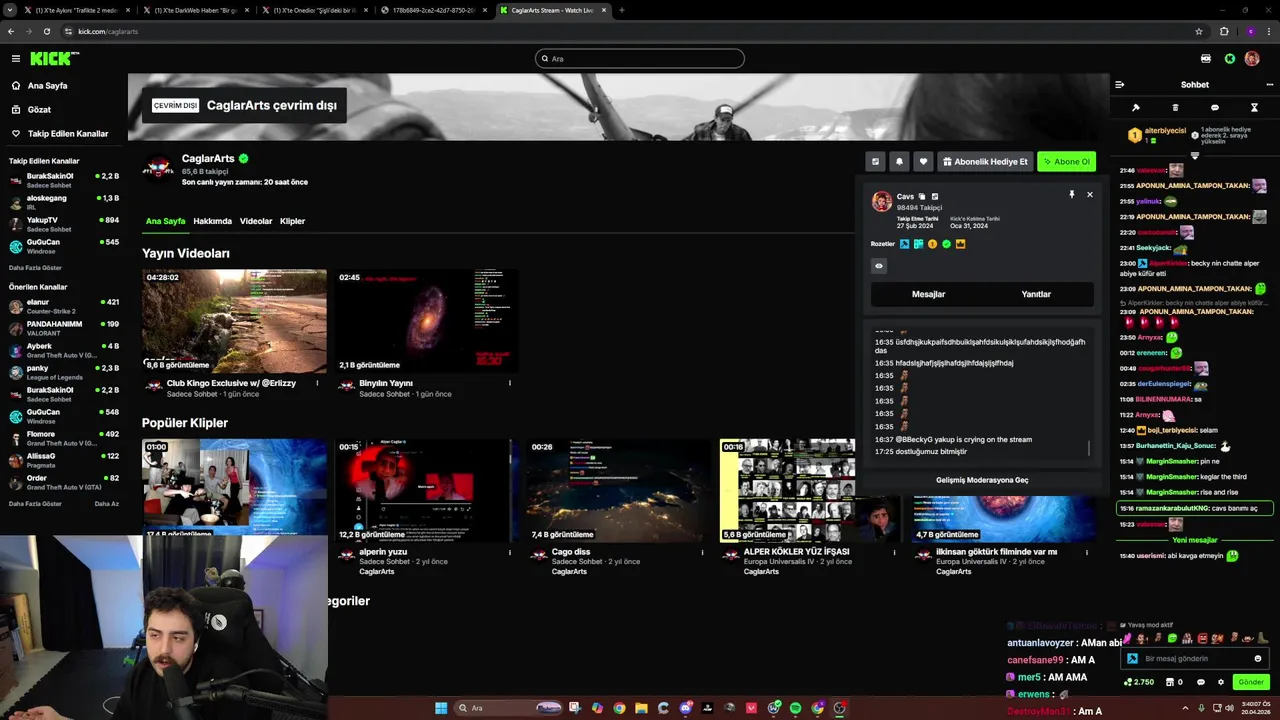Open the Videolar tab
The width and height of the screenshot is (1280, 720).
pos(256,221)
